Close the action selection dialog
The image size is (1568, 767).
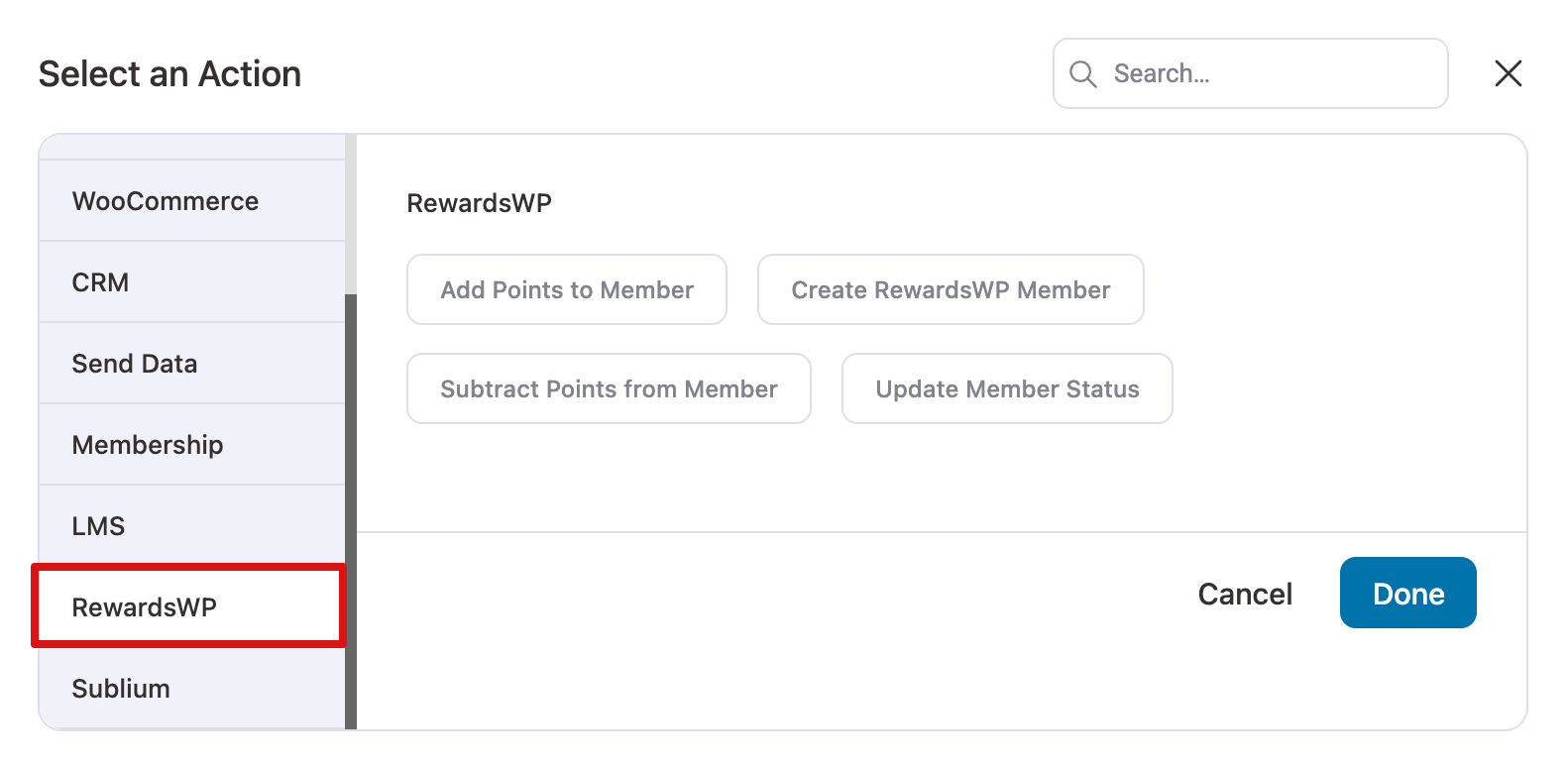(x=1508, y=73)
